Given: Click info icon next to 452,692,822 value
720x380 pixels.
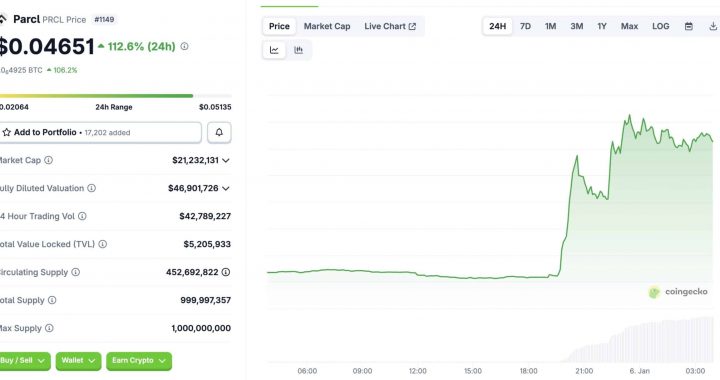Looking at the screenshot, I should [226, 272].
